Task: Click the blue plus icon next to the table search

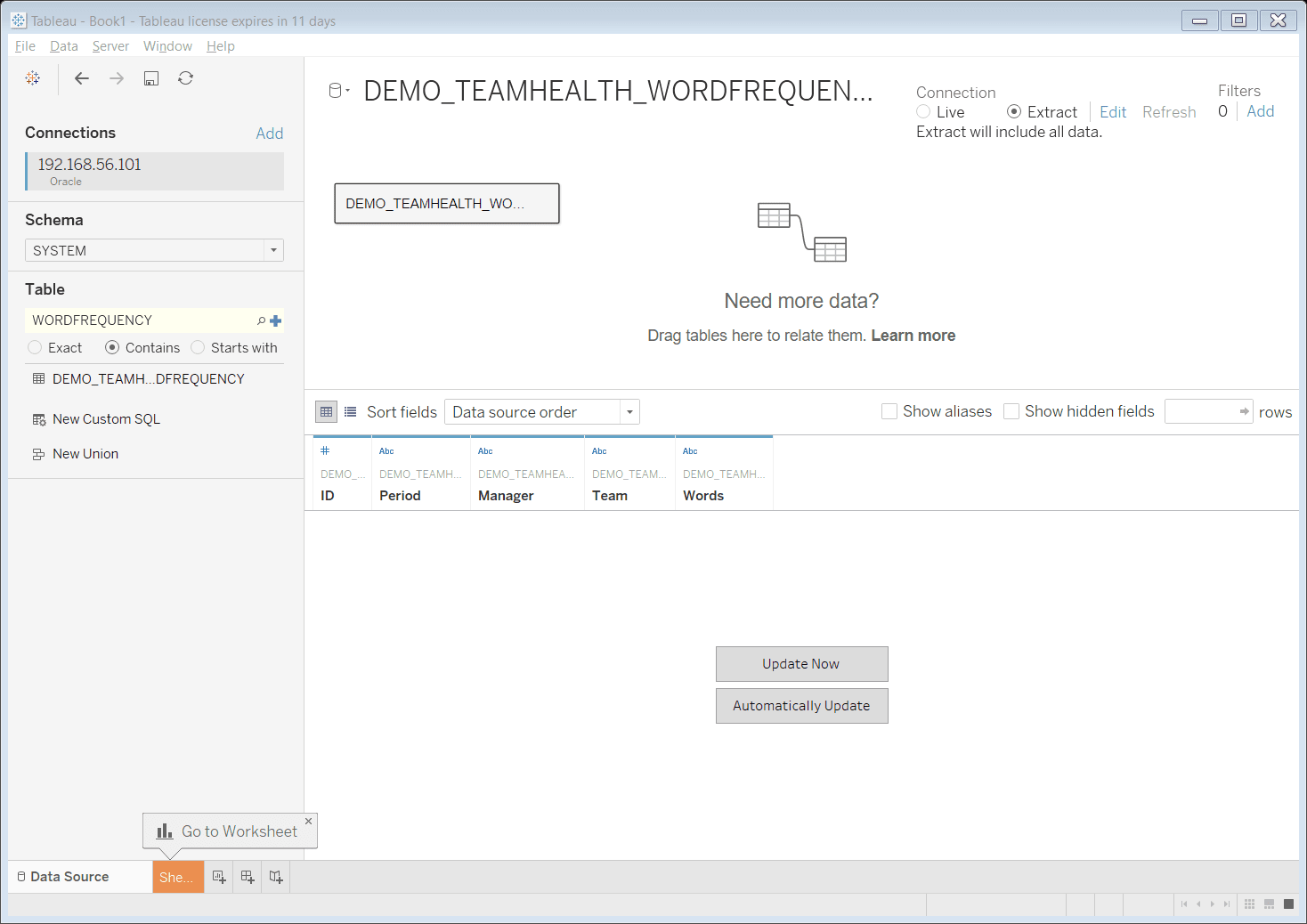Action: tap(276, 320)
